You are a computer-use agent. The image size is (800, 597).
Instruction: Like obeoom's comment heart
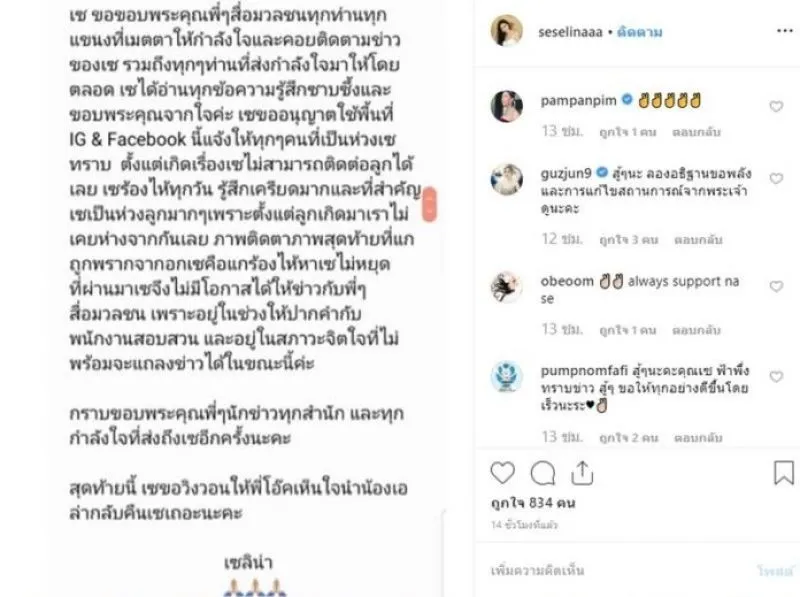click(776, 286)
